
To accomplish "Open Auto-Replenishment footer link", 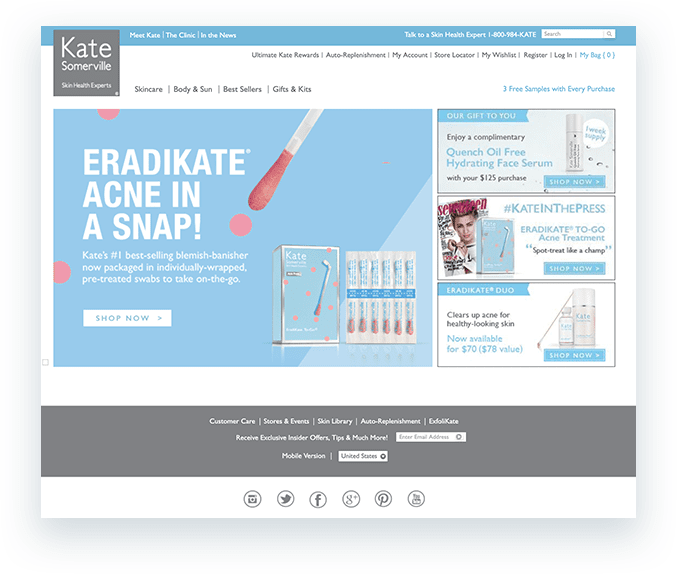I will tap(390, 421).
